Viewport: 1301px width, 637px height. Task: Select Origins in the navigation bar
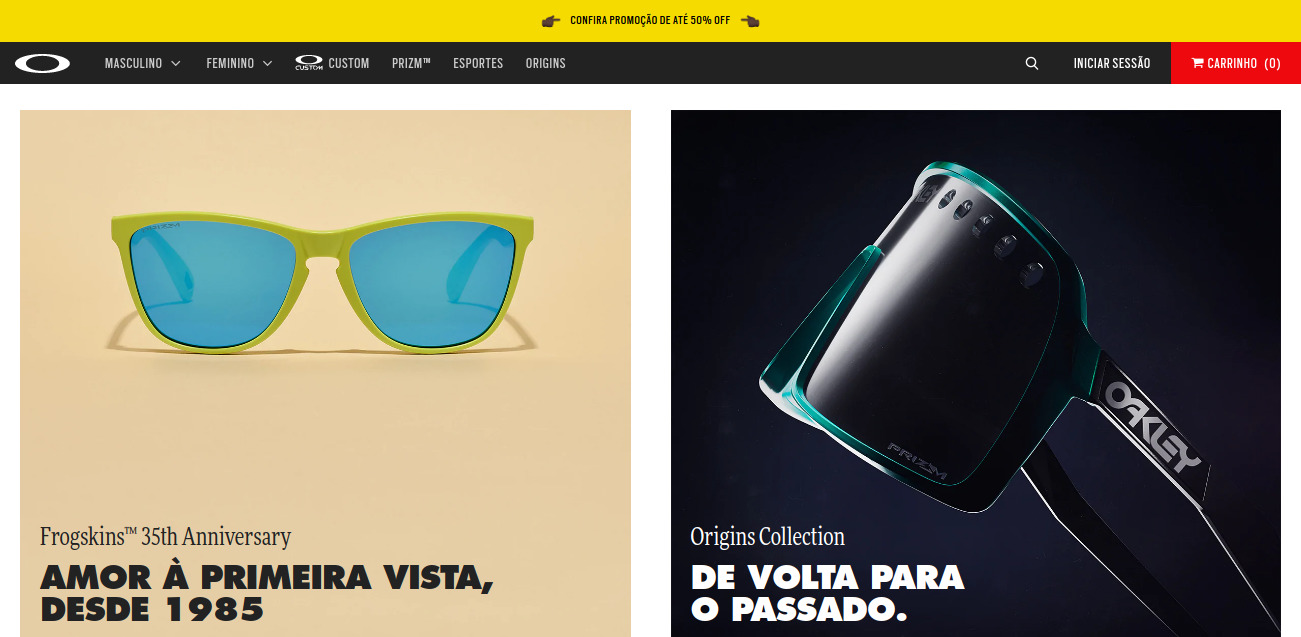(x=546, y=63)
